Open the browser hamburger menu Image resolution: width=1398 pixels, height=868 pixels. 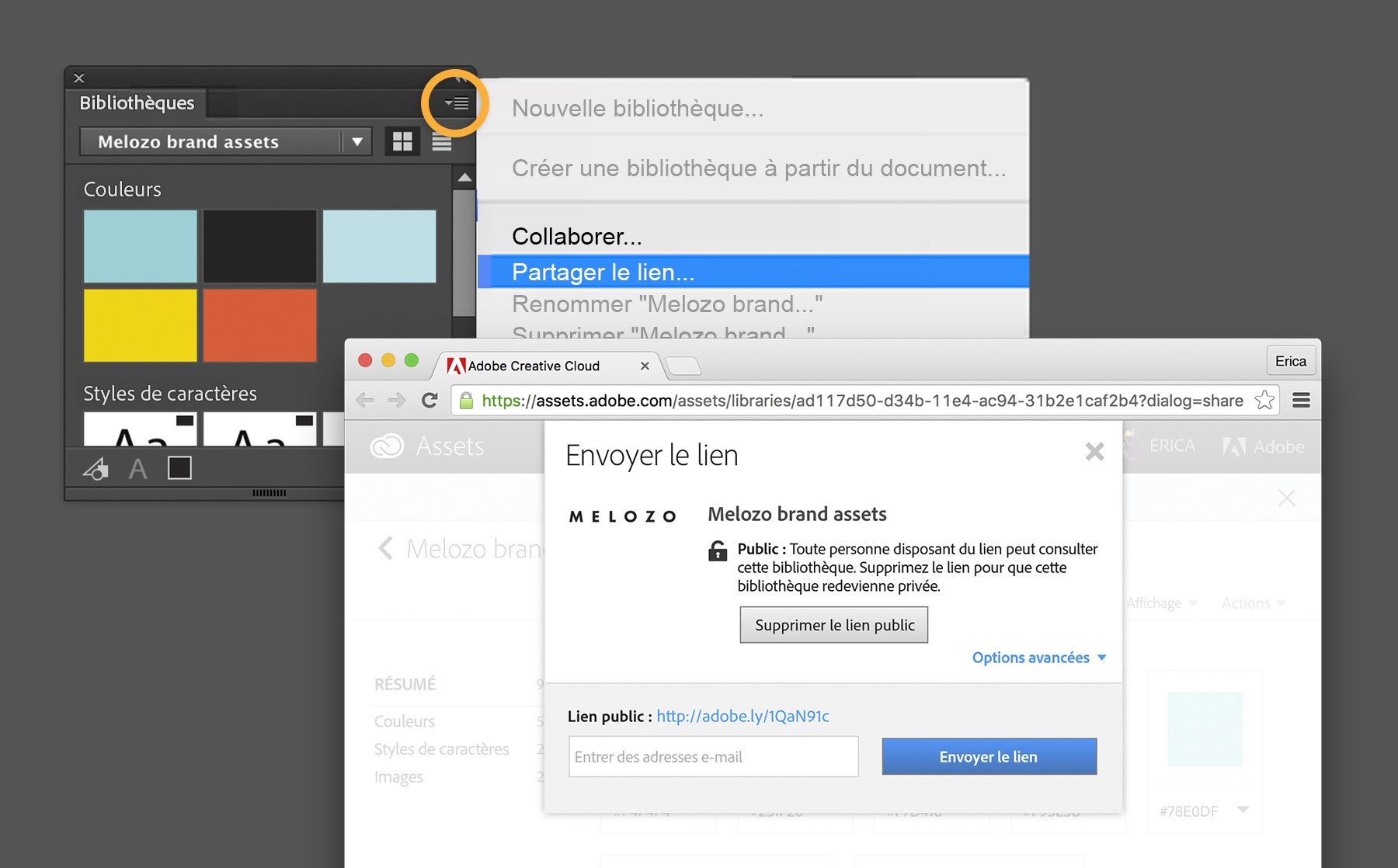coord(1301,401)
